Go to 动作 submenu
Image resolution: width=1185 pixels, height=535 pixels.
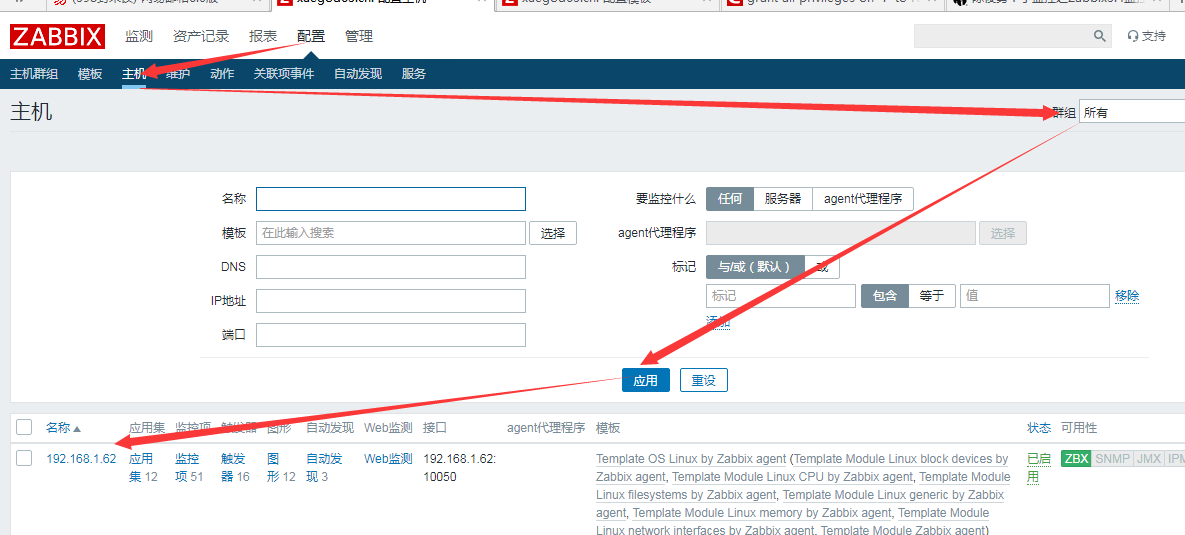click(x=222, y=74)
